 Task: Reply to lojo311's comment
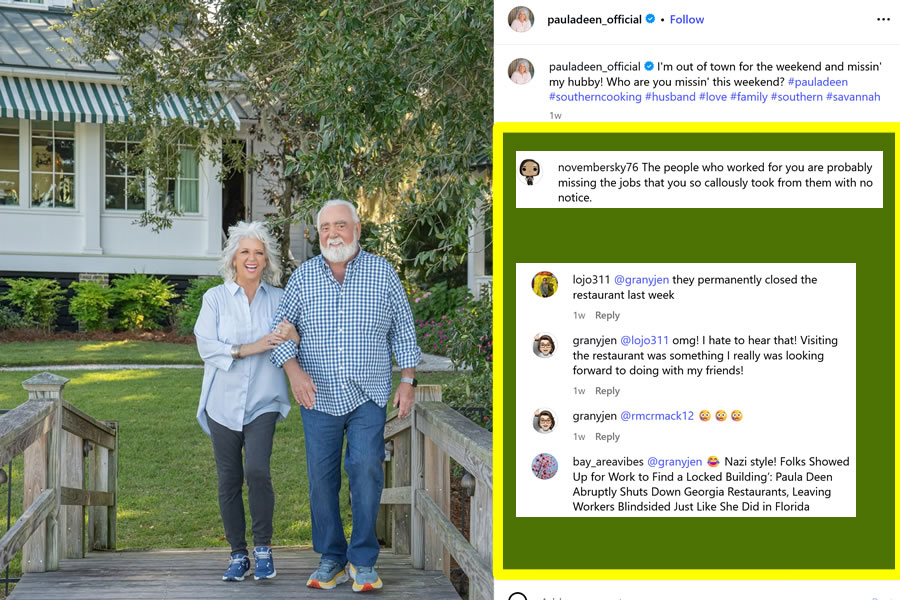tap(607, 315)
